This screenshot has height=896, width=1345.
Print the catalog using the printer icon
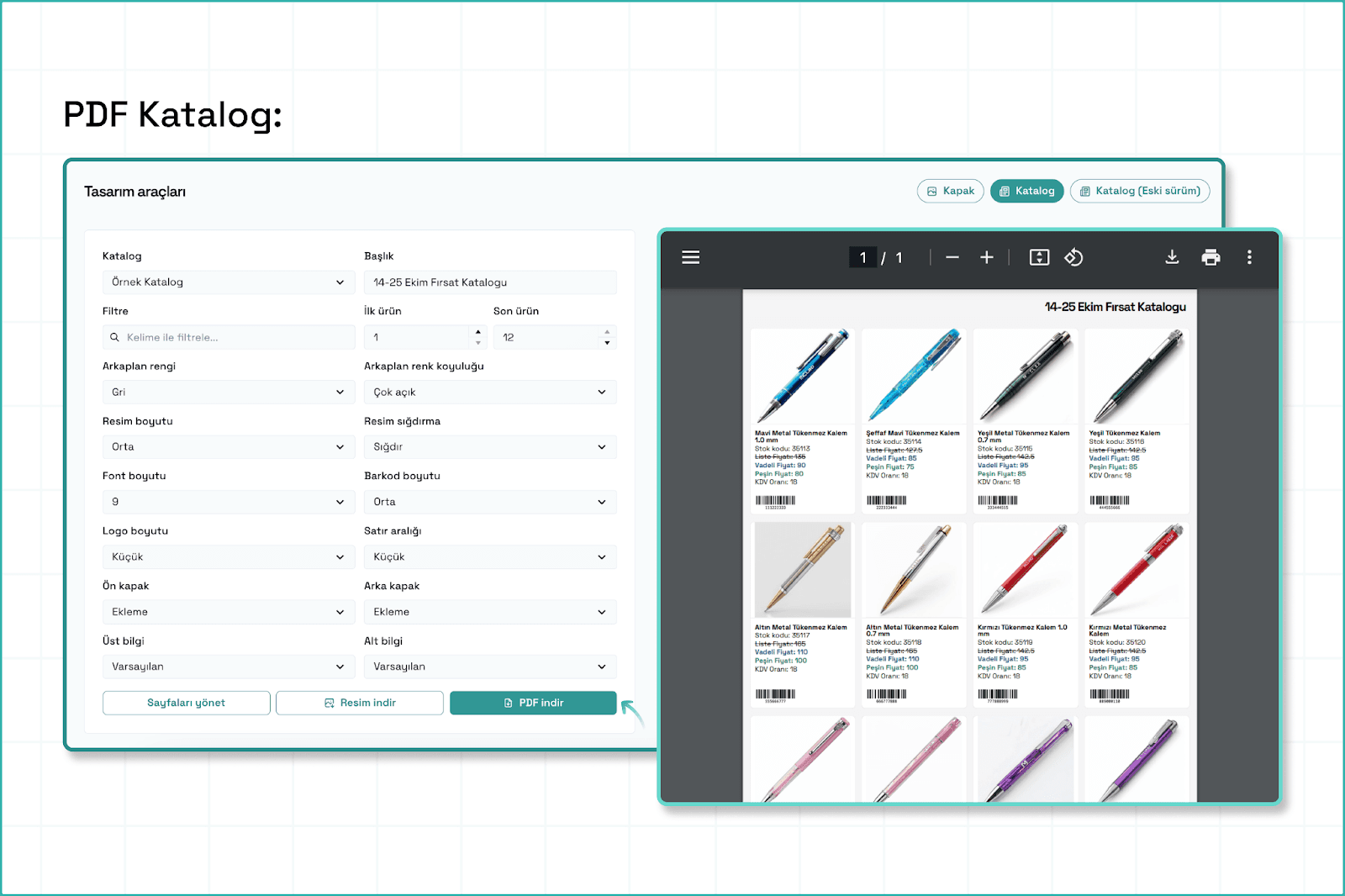click(1210, 257)
